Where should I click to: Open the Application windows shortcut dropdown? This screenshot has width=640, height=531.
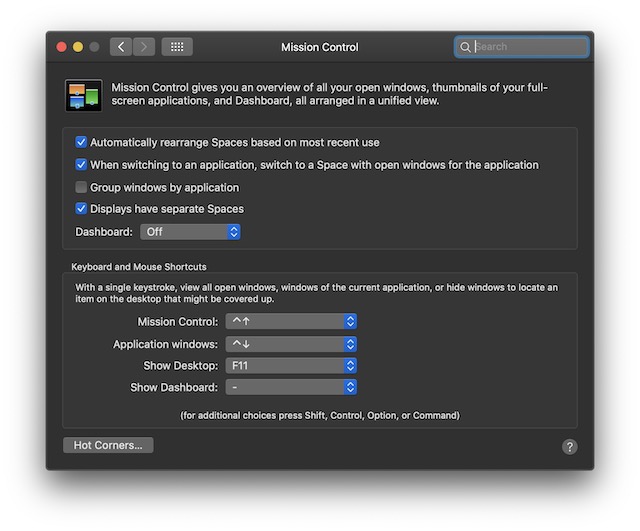pyautogui.click(x=291, y=344)
